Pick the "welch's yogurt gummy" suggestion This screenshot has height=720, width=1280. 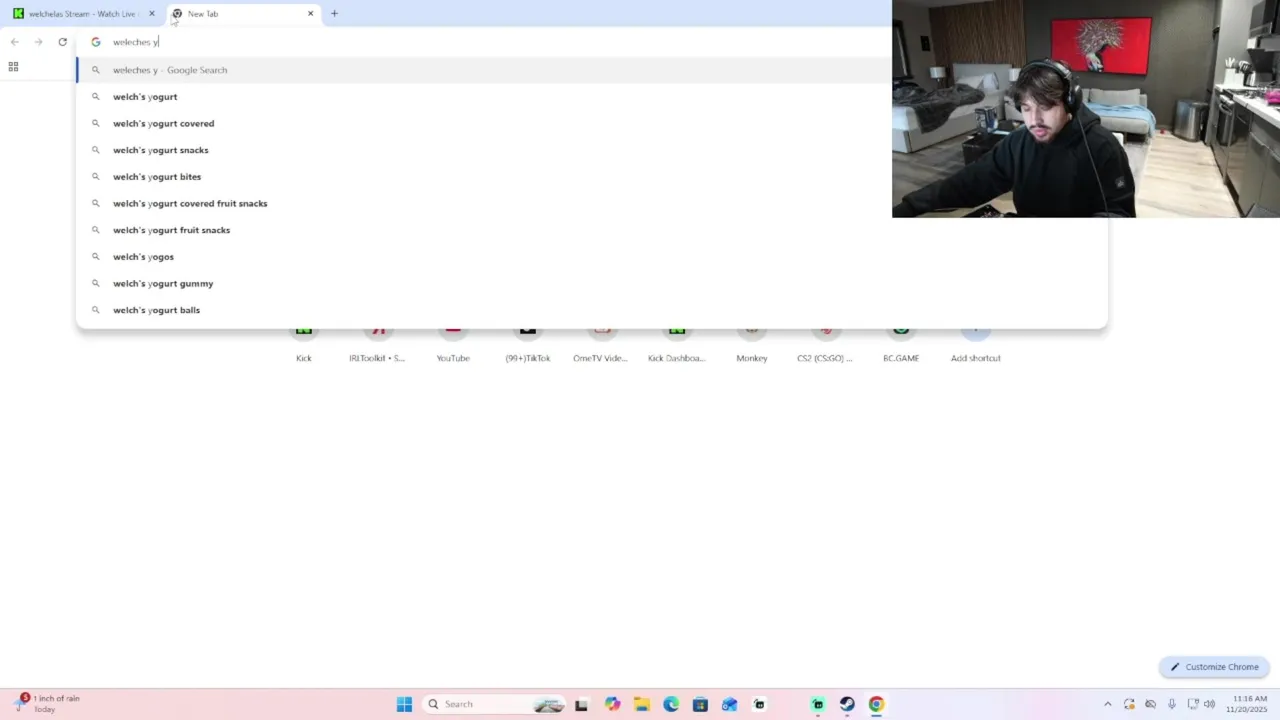(163, 284)
